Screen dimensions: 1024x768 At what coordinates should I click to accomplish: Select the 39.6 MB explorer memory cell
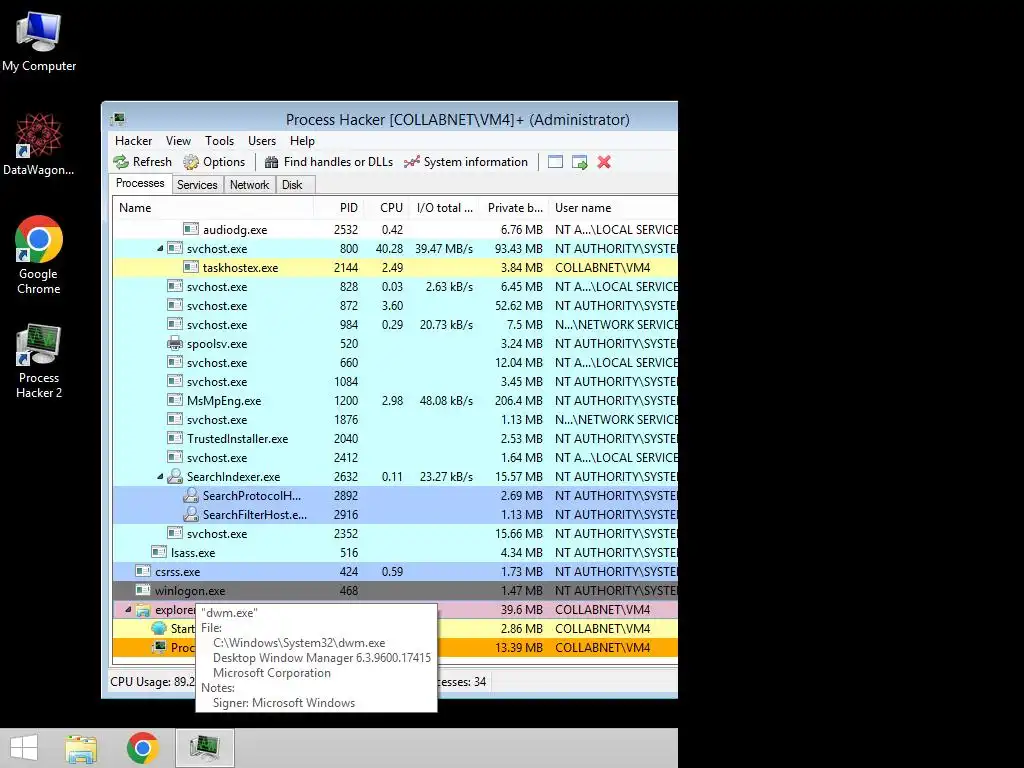point(521,610)
